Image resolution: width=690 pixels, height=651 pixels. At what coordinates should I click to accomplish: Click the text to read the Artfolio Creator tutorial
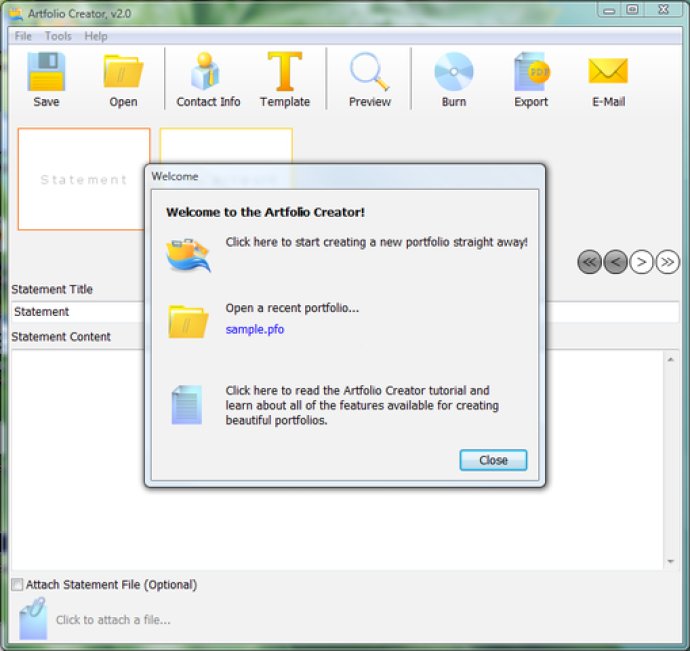point(362,405)
